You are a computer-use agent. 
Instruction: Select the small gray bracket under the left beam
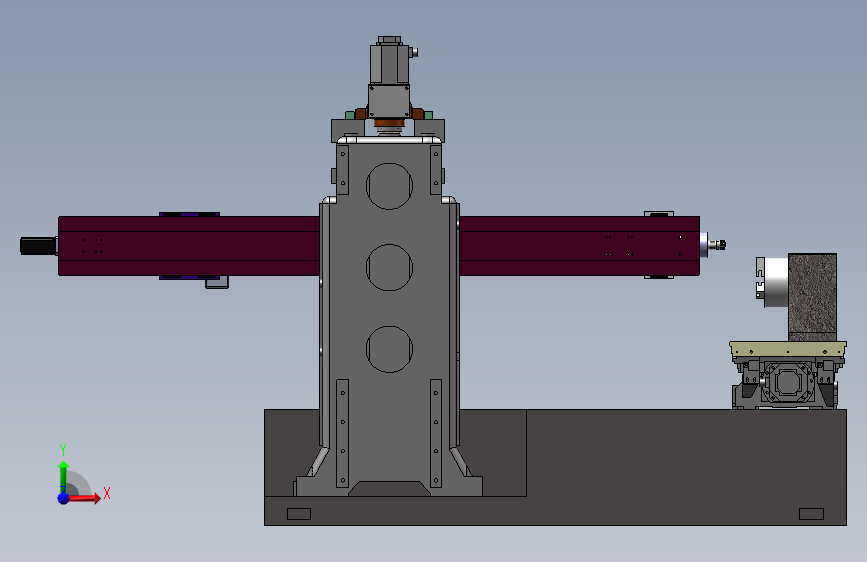(x=217, y=283)
